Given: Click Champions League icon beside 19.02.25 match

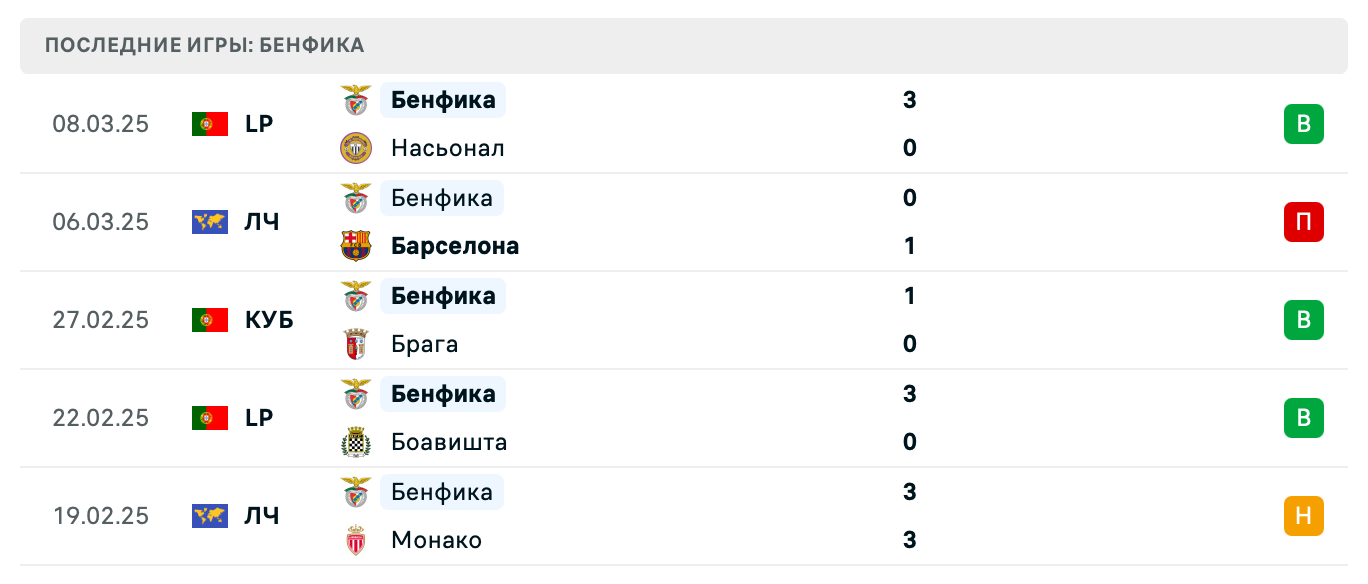Looking at the screenshot, I should [x=210, y=516].
